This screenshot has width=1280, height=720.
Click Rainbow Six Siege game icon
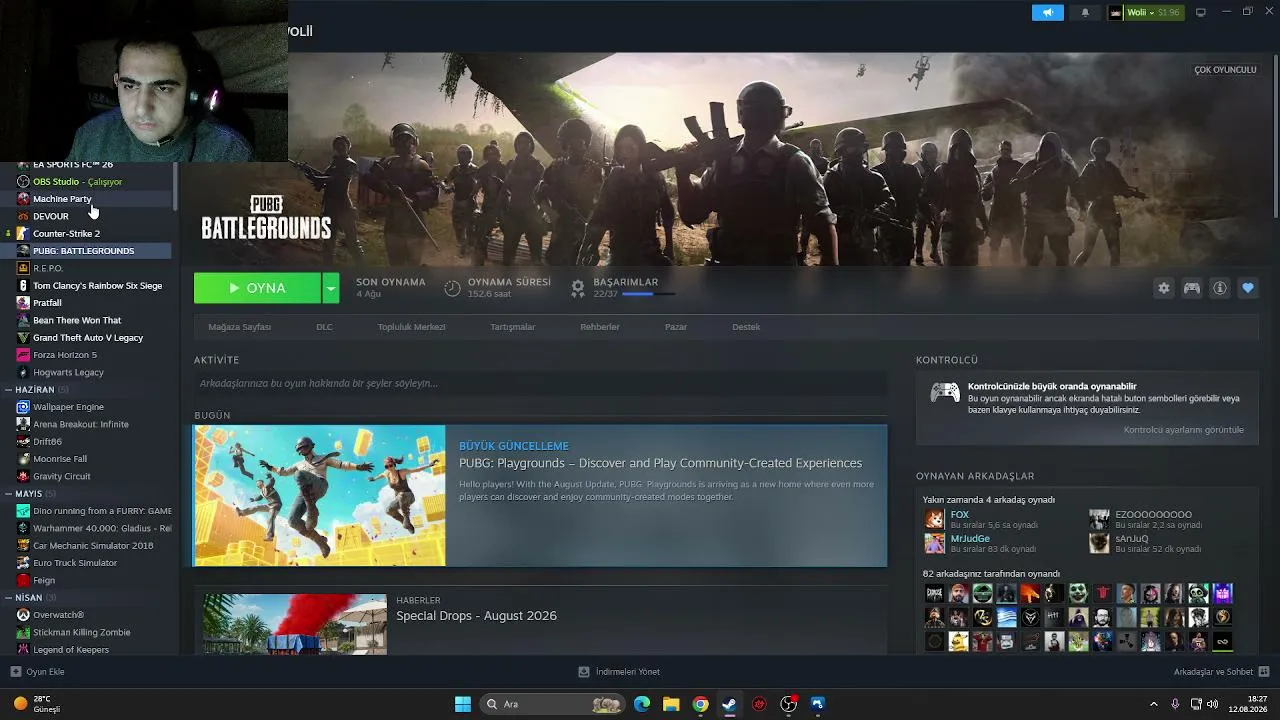click(23, 286)
